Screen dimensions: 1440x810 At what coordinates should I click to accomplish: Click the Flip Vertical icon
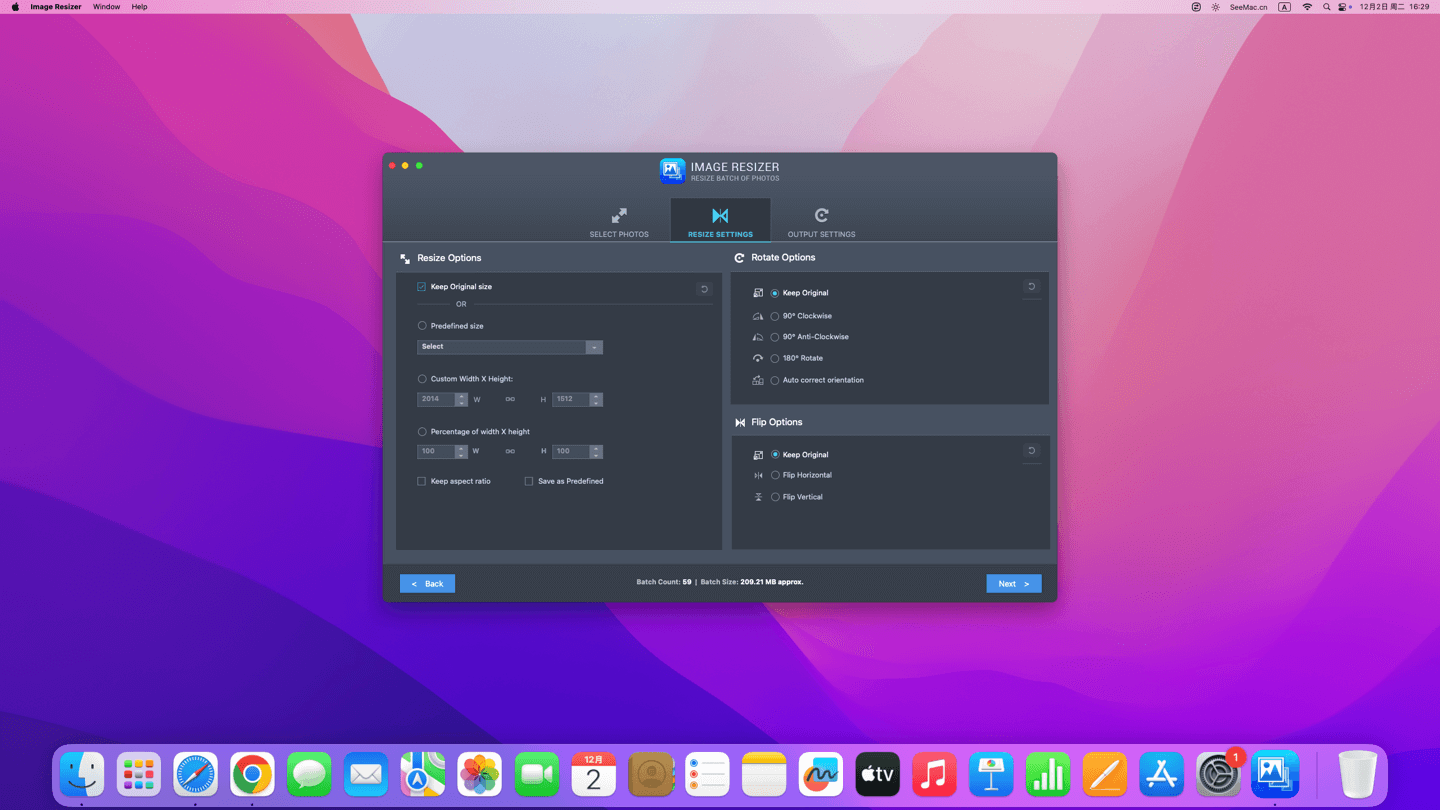pos(758,497)
